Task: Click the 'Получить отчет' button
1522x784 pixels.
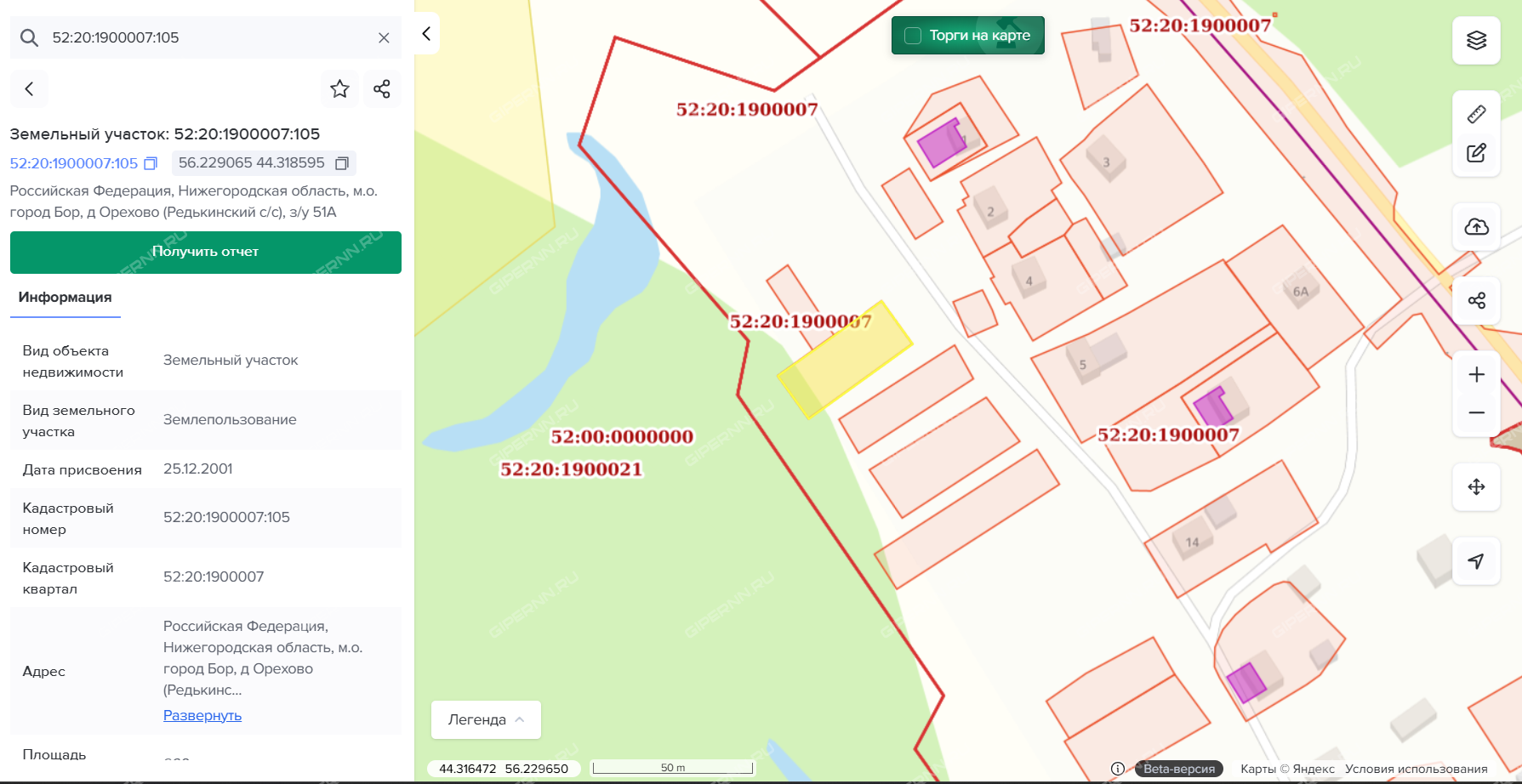Action: [x=206, y=253]
